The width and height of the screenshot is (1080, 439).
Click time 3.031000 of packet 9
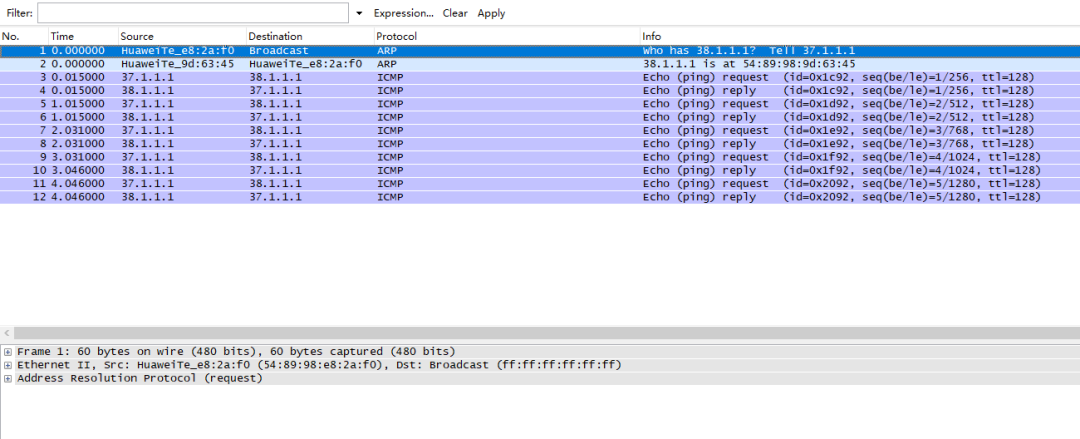(78, 157)
